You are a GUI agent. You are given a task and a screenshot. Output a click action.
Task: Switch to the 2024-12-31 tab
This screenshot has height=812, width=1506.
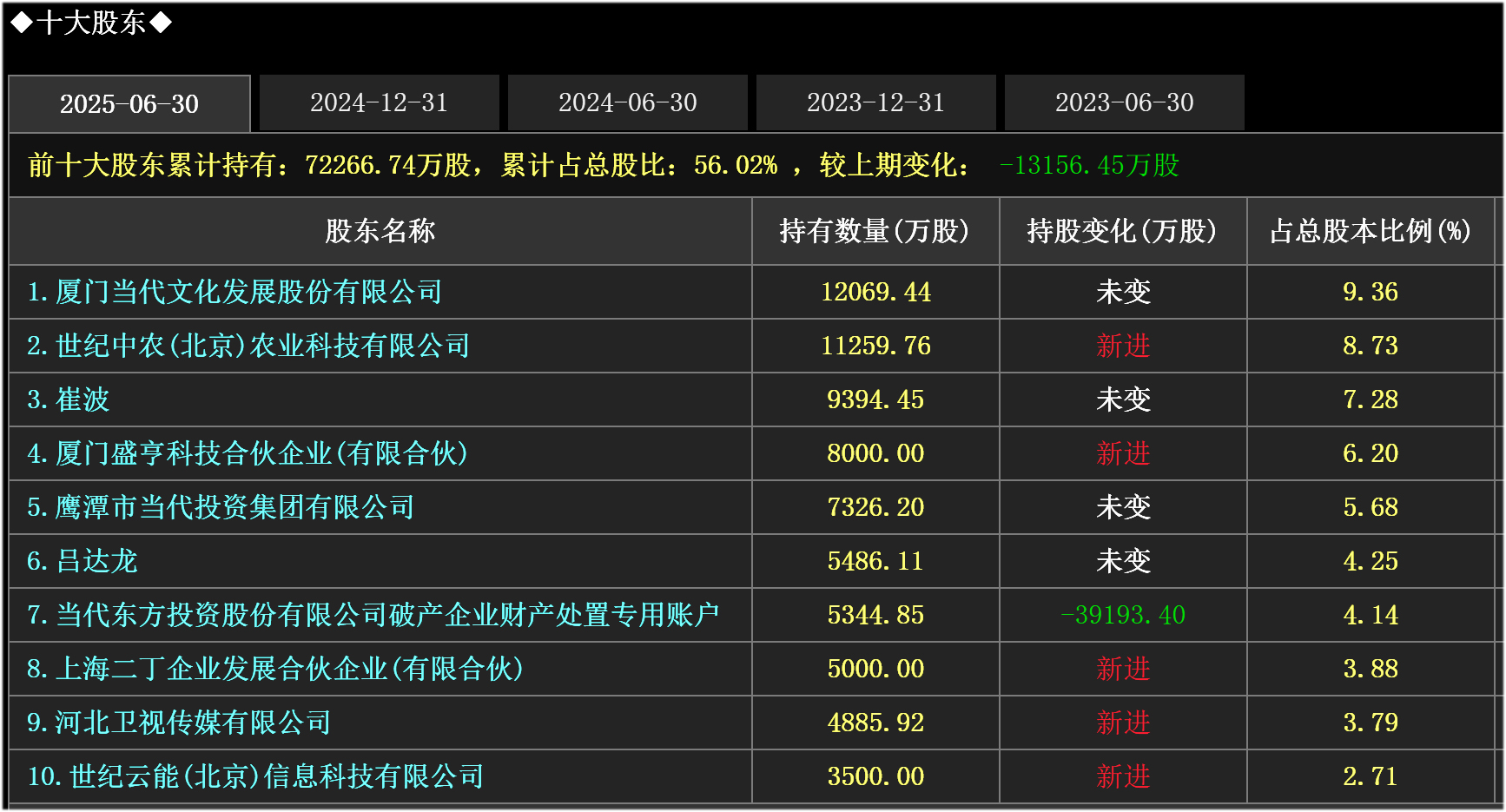click(x=379, y=102)
